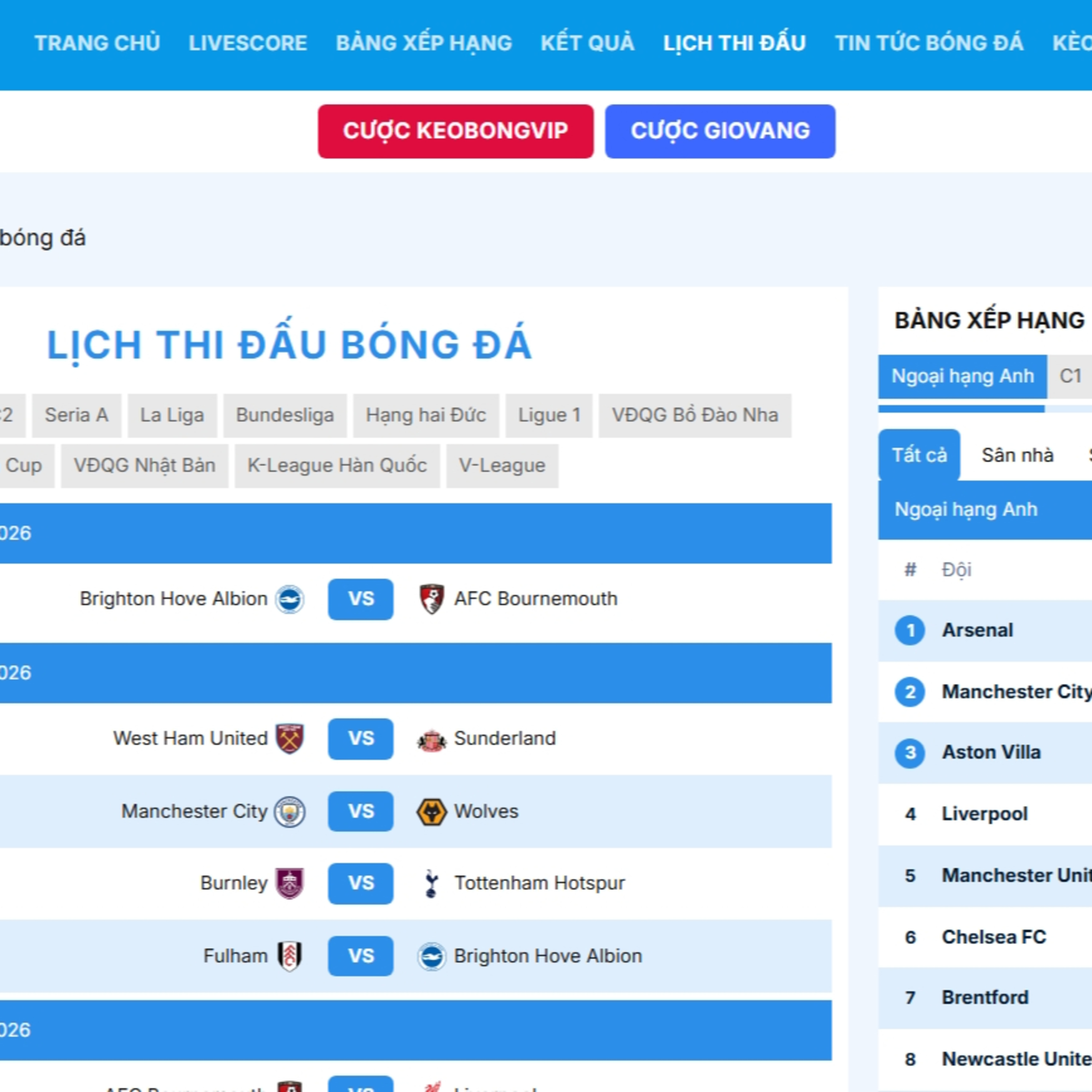Select the Tất cả standings tab
This screenshot has width=1092, height=1092.
[919, 455]
